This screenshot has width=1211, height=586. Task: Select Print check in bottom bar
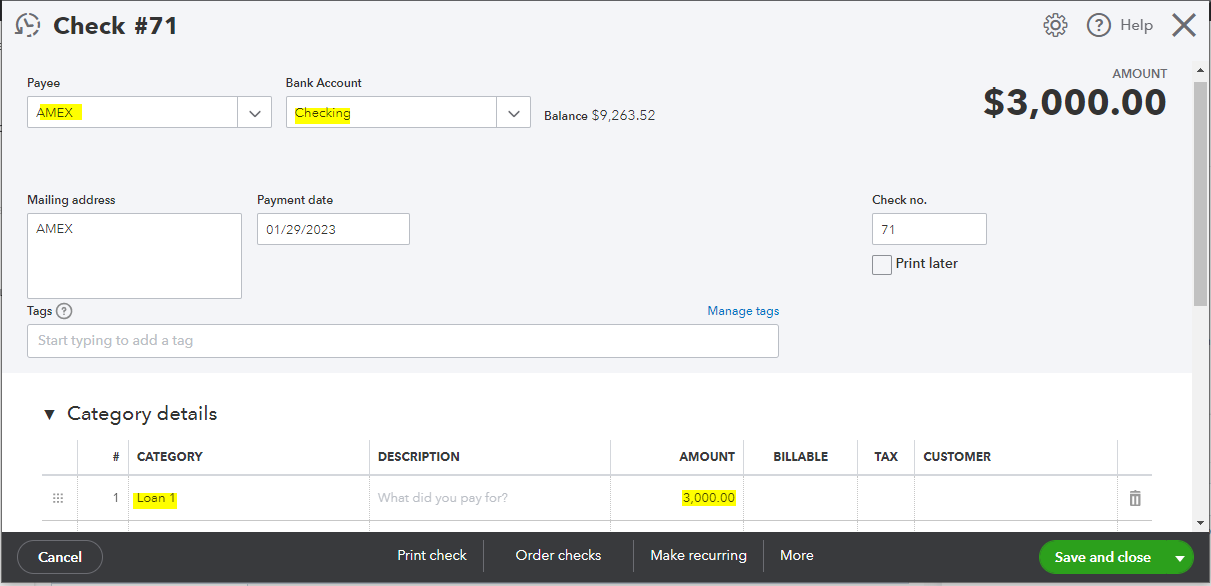[432, 556]
